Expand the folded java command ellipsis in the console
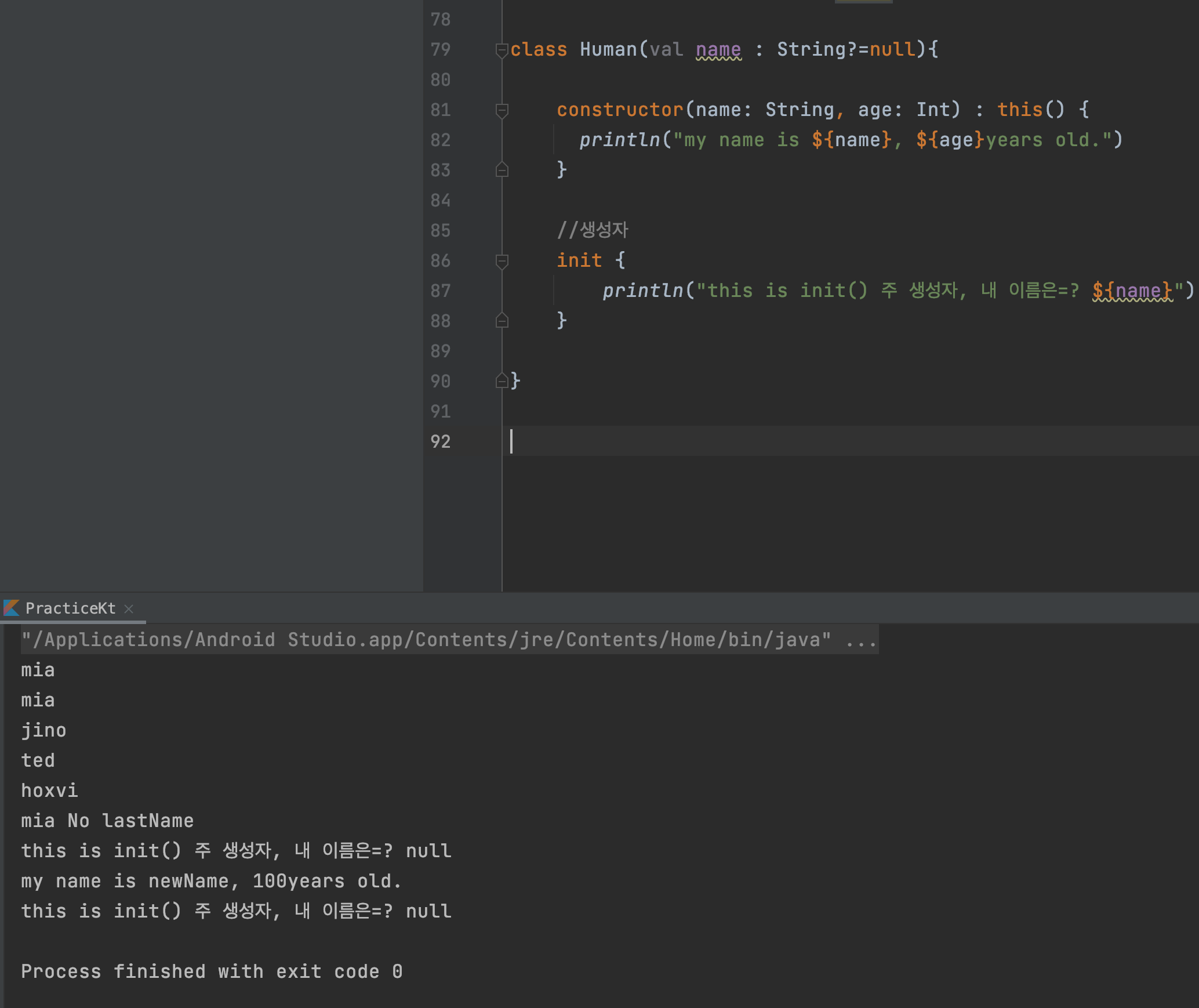 pos(860,640)
